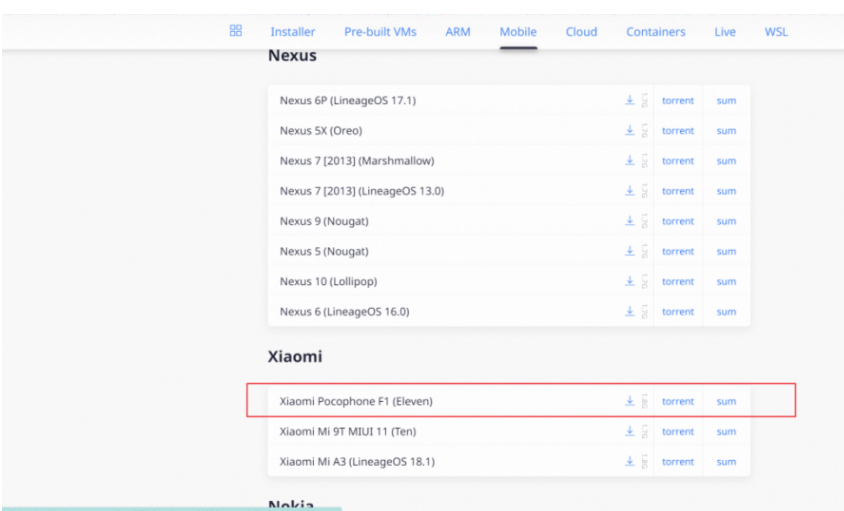
Task: Select the Xiaomi Pocophone F1 (Eleven) text
Action: 356,402
